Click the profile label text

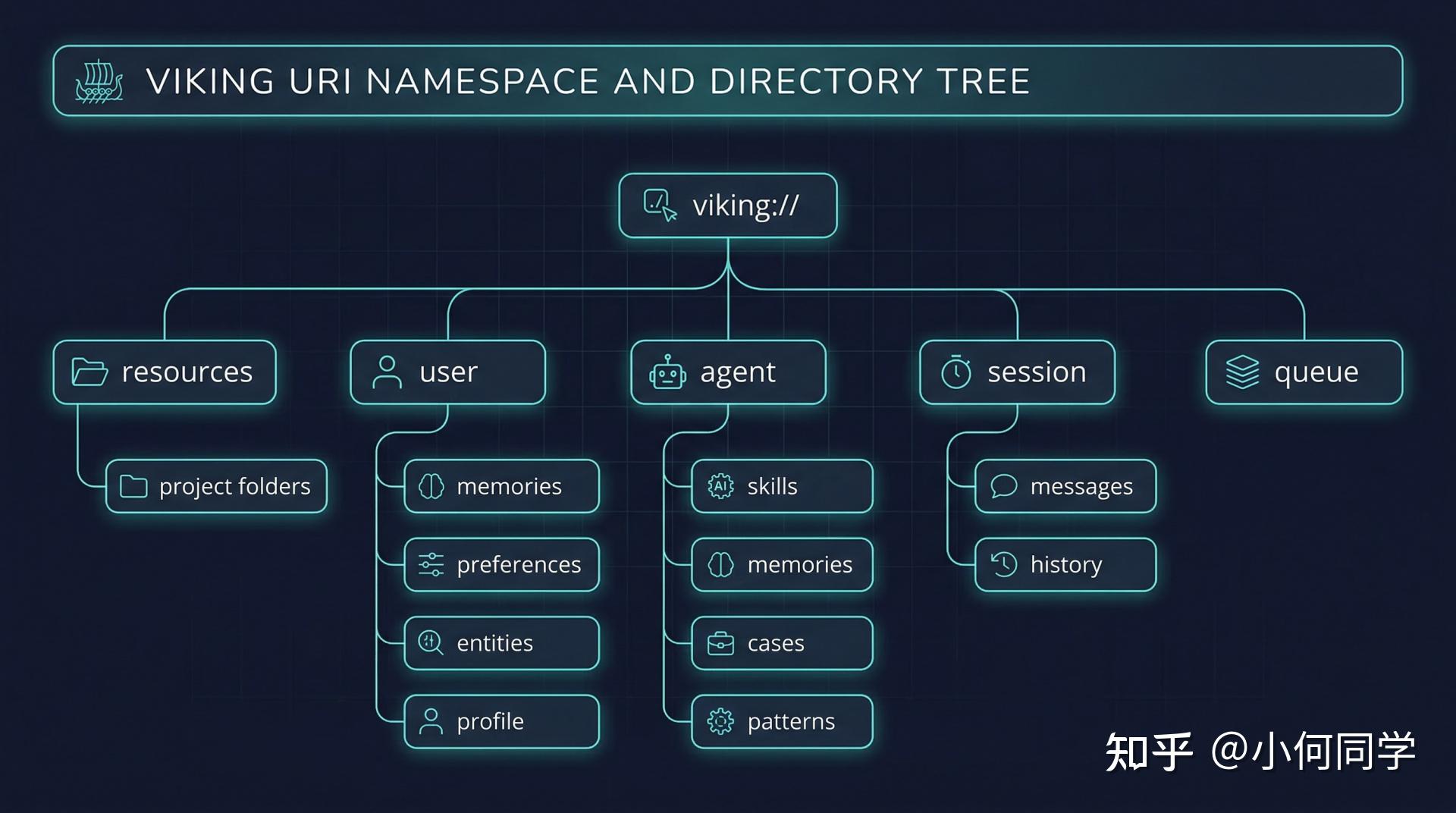point(490,722)
